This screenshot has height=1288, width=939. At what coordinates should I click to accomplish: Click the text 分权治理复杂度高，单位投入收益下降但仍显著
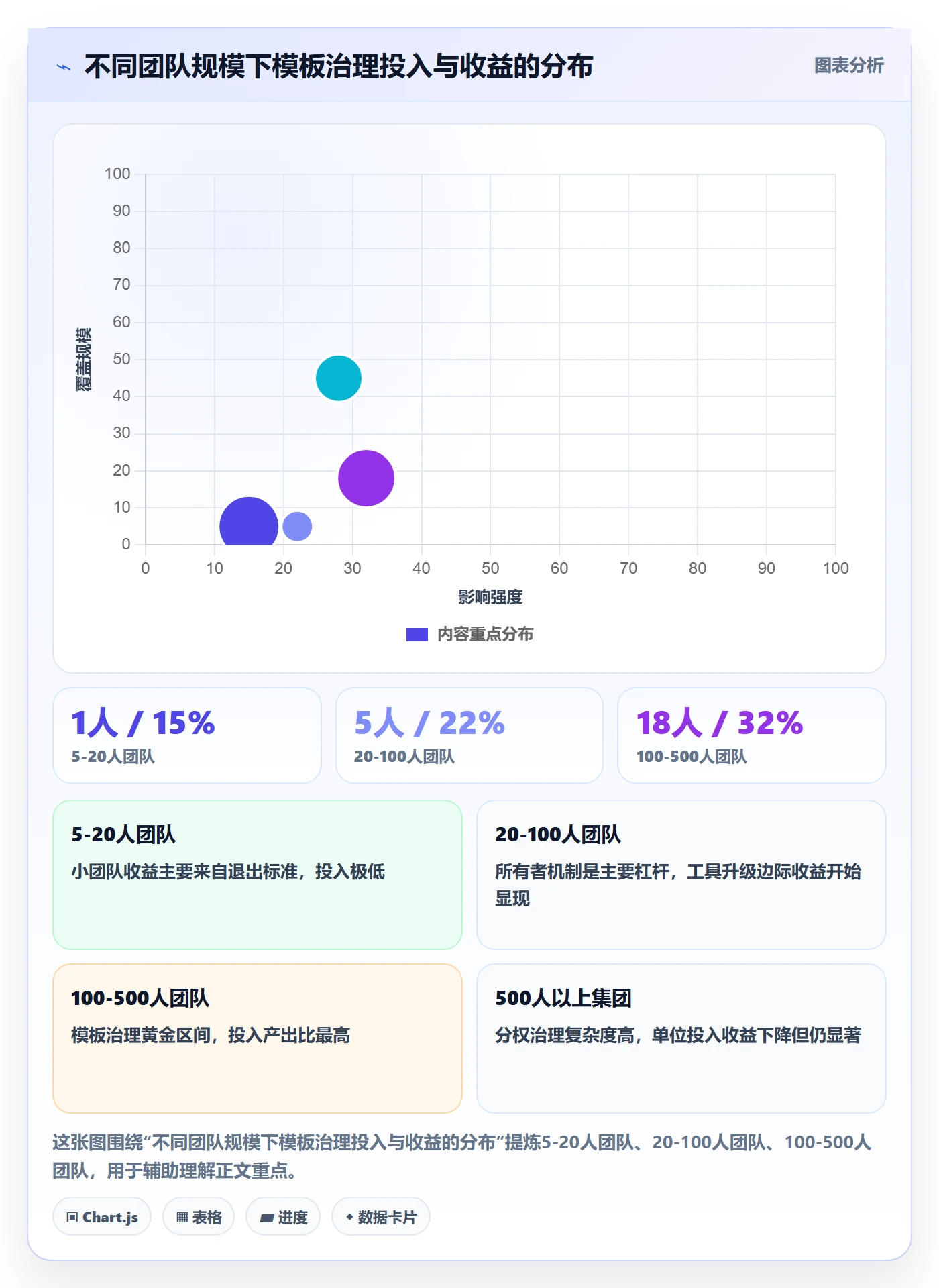tap(678, 1035)
